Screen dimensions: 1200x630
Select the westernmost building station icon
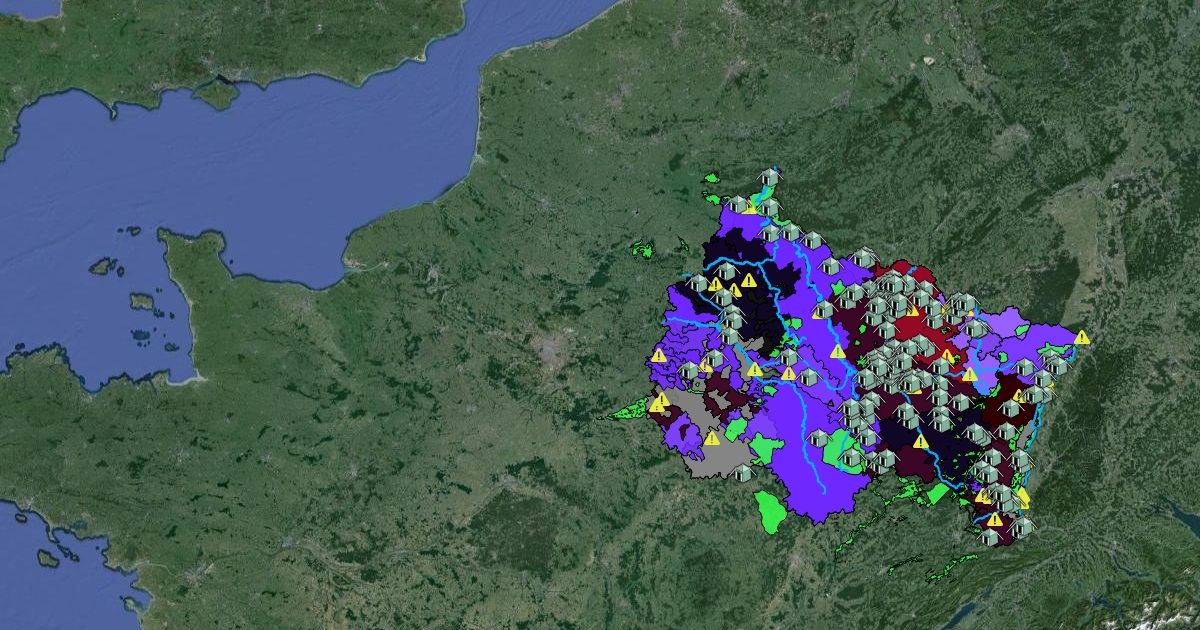pyautogui.click(x=689, y=372)
